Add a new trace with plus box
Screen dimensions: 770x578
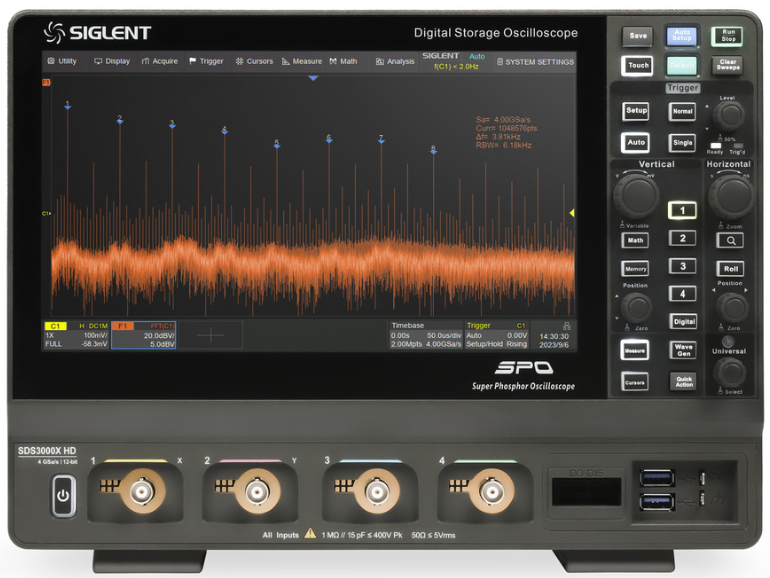210,335
